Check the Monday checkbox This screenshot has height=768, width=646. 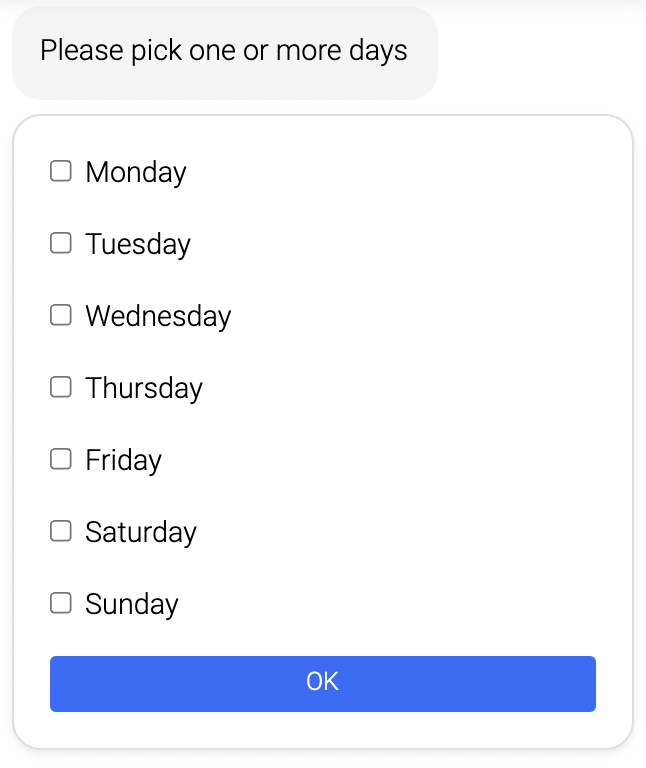tap(61, 171)
